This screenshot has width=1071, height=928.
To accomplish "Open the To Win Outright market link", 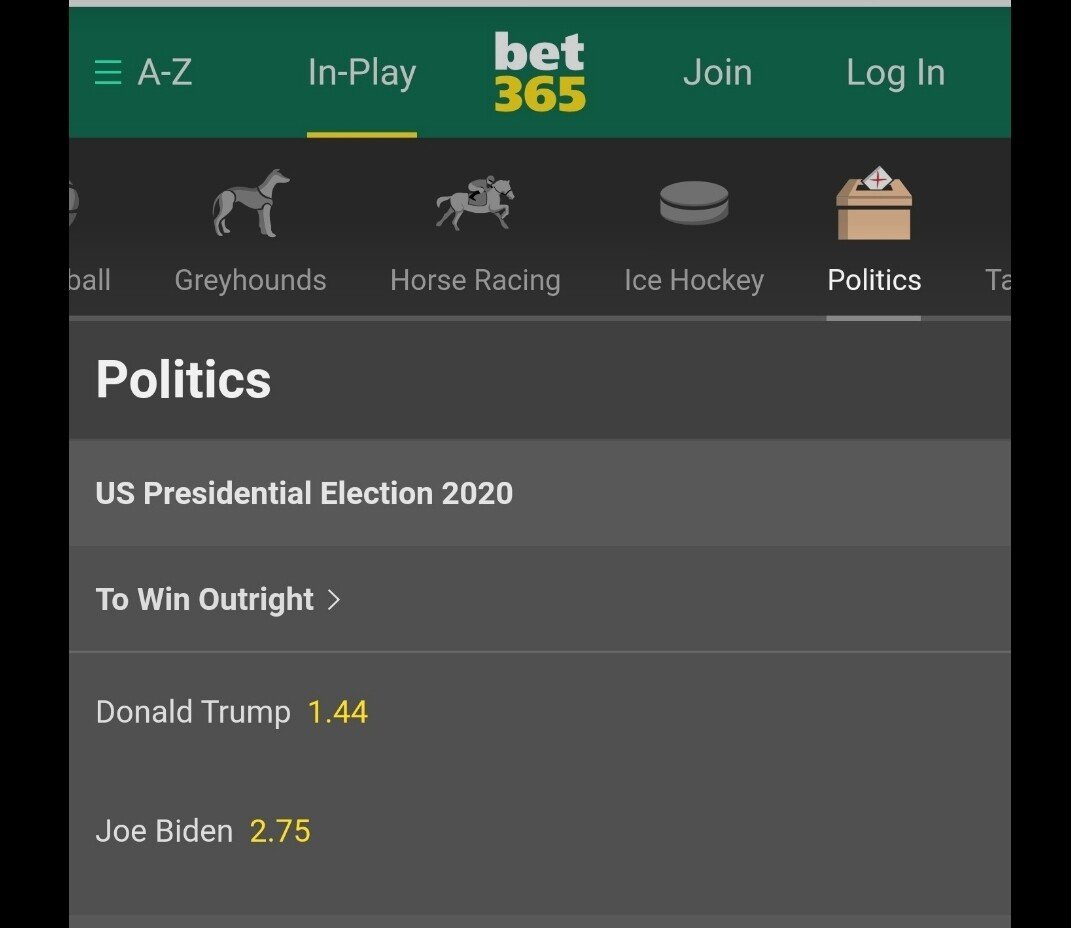I will click(205, 600).
